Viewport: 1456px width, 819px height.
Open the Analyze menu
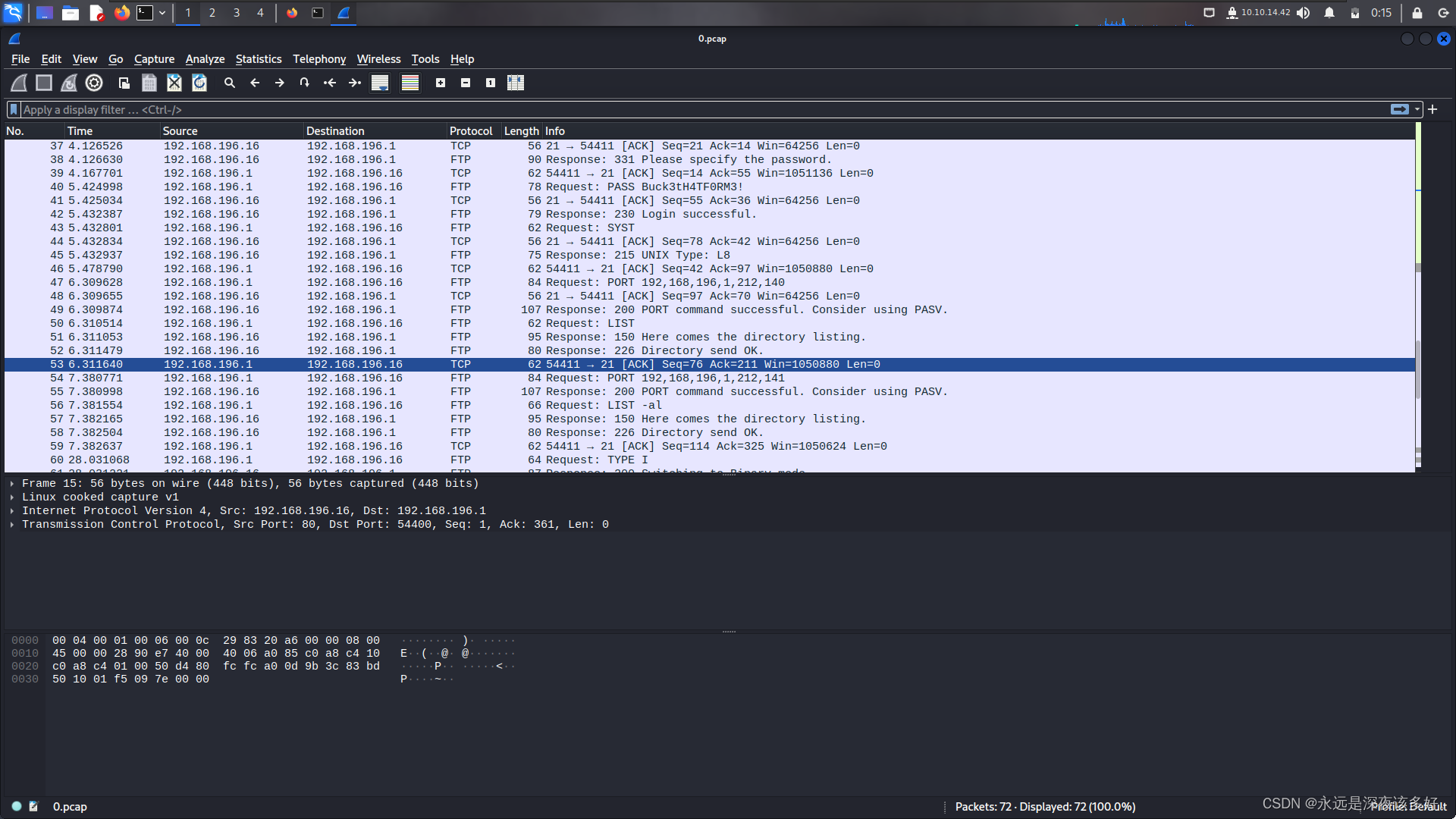[x=205, y=59]
